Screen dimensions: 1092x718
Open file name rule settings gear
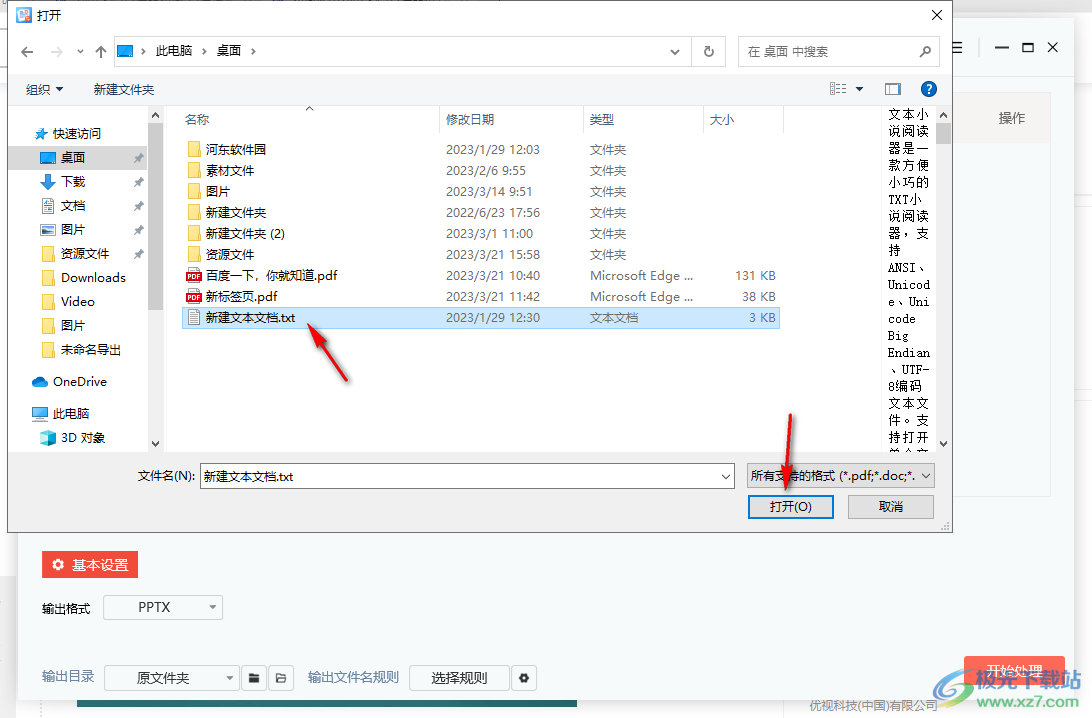[524, 678]
